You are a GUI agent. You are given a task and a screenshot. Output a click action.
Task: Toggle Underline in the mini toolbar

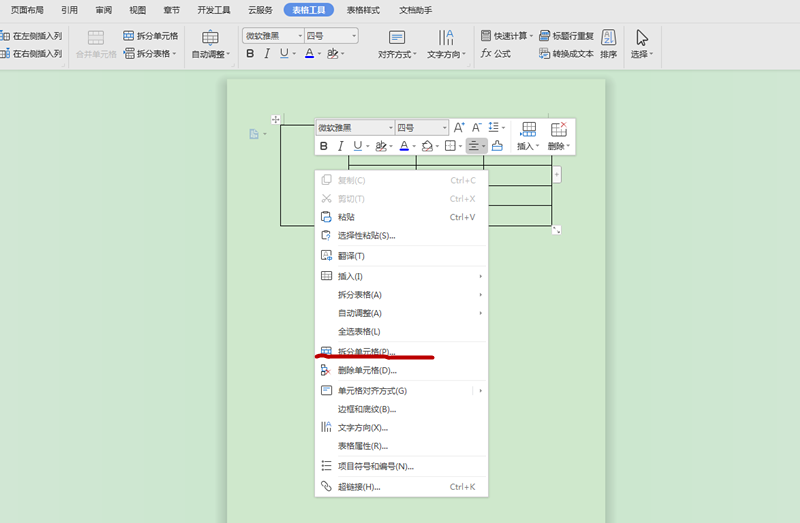click(358, 146)
